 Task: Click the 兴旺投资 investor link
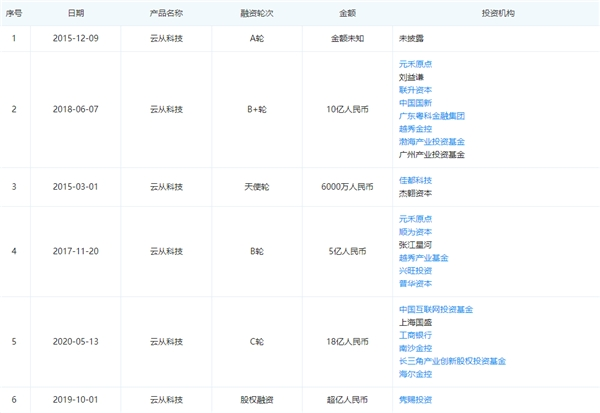pyautogui.click(x=415, y=270)
